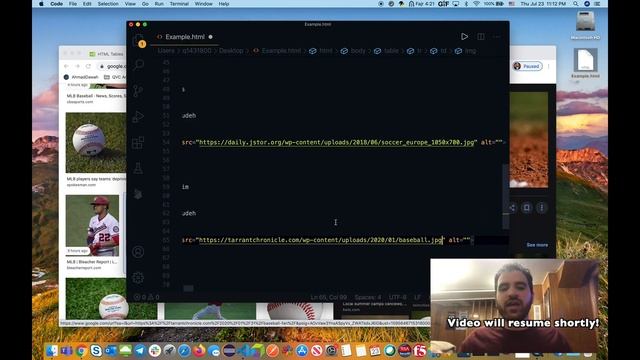
Task: Open Firefox from the Dock
Action: (x=199, y=350)
